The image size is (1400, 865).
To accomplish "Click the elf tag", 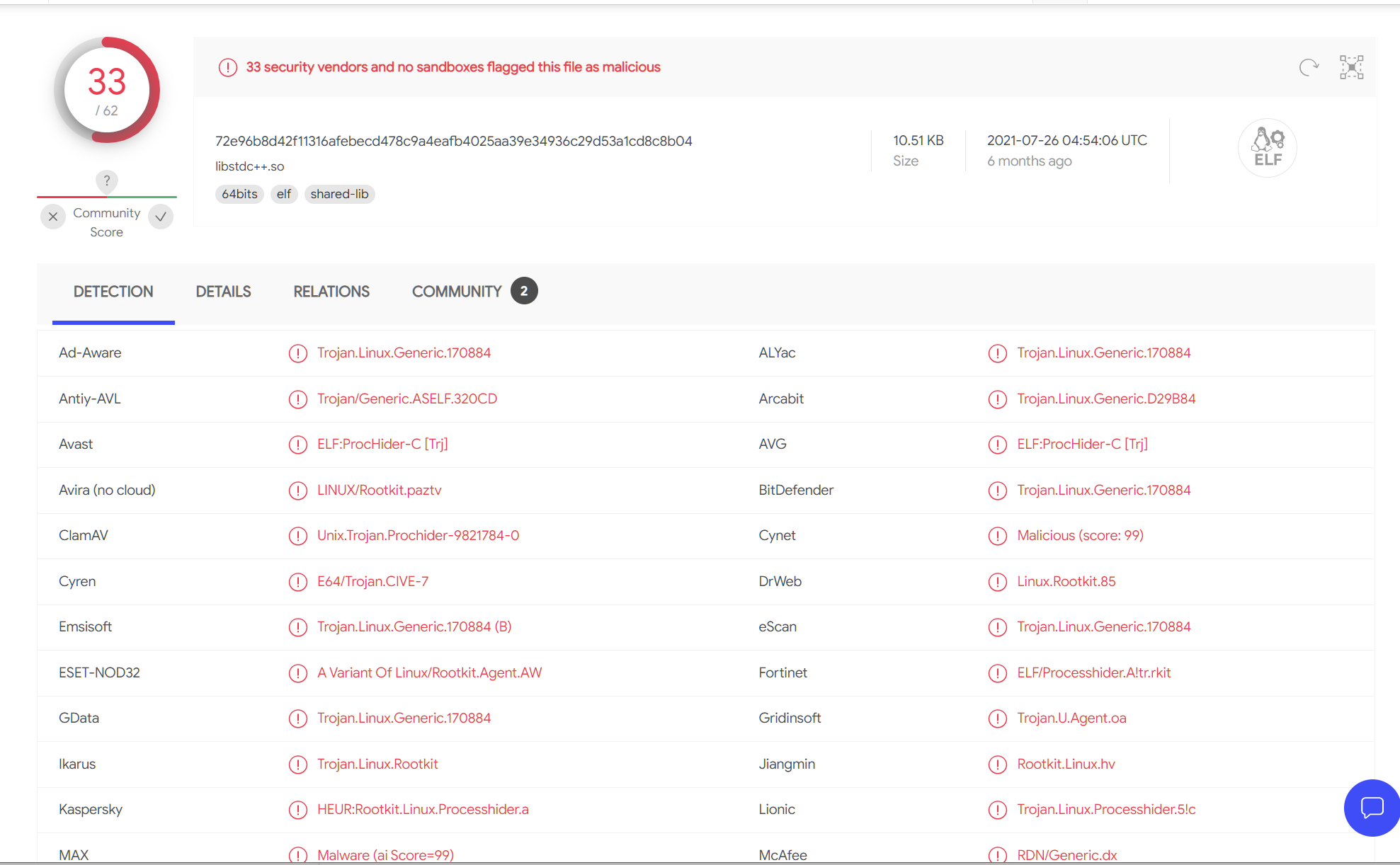I will [x=284, y=194].
